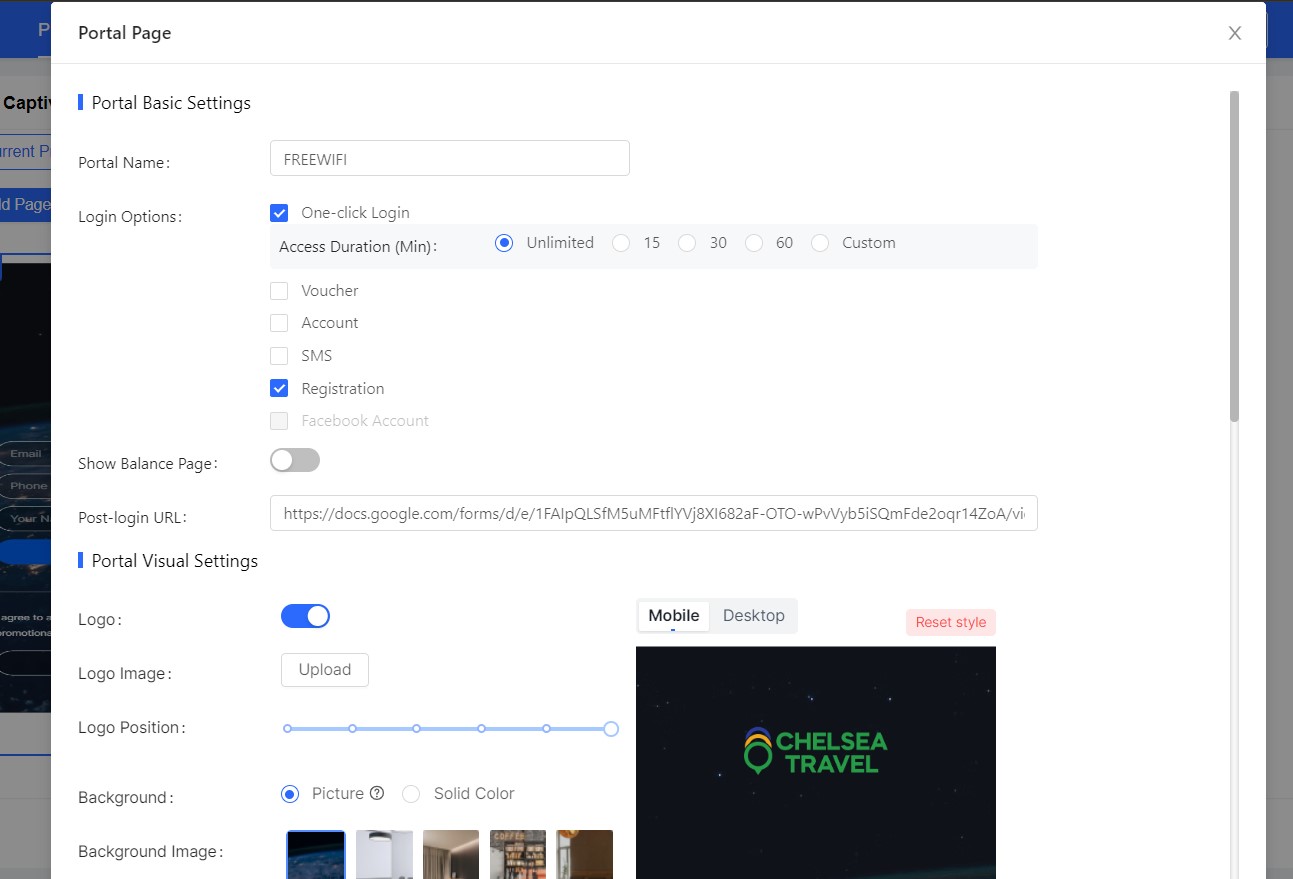Check the Account login option
This screenshot has height=879, width=1293.
click(279, 323)
